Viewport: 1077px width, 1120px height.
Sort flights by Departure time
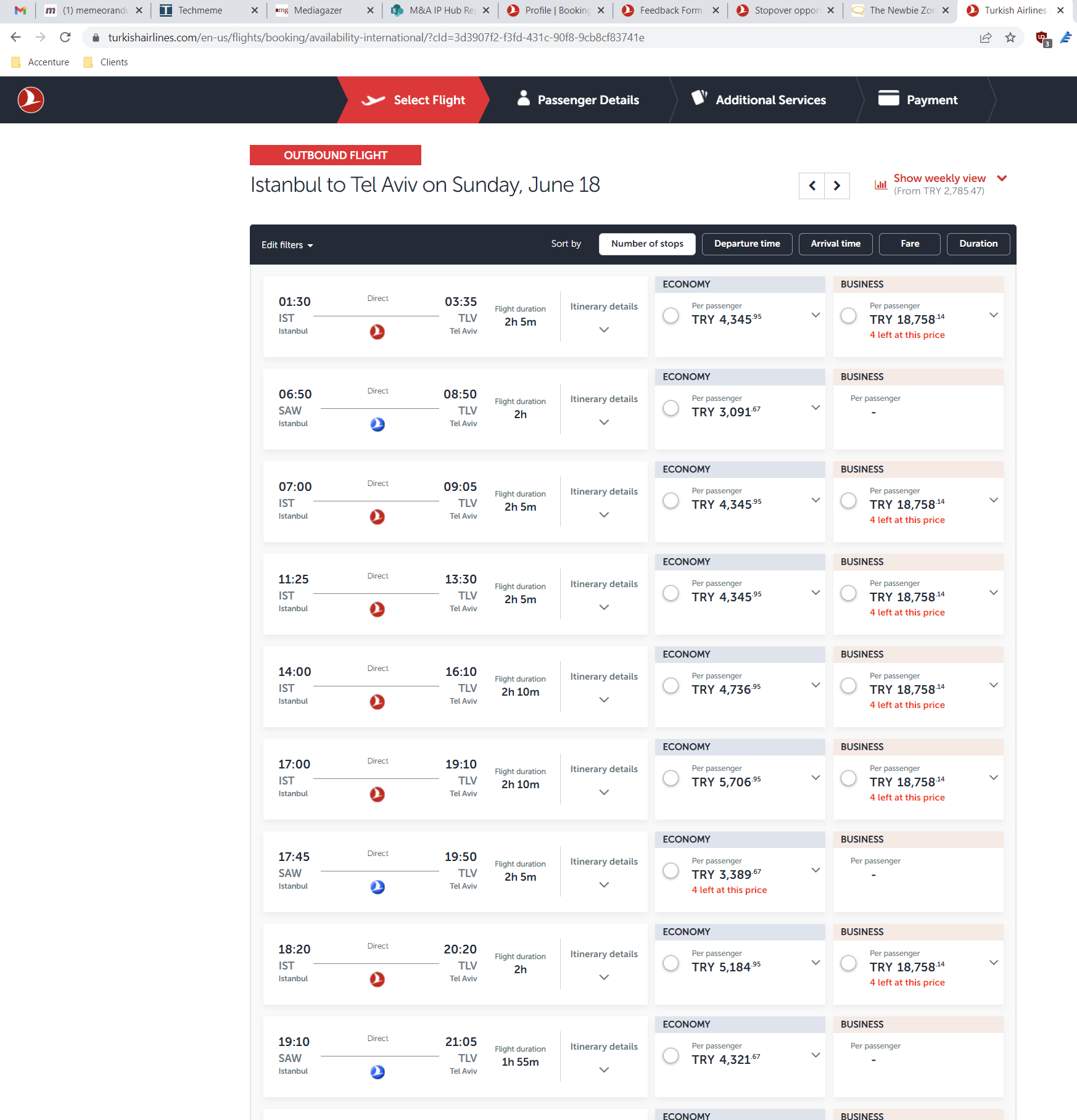[x=746, y=244]
